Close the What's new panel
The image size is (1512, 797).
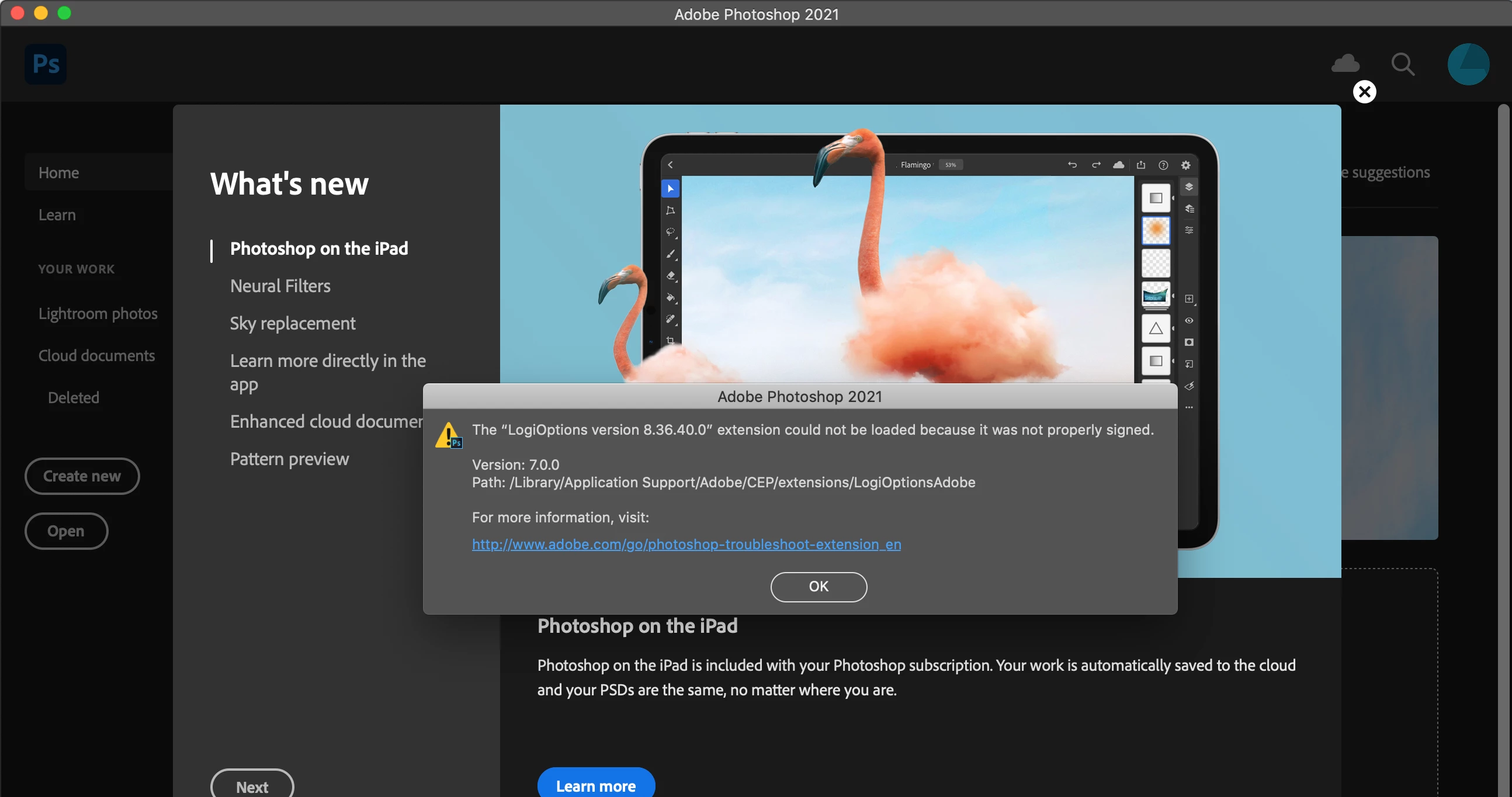pyautogui.click(x=1364, y=92)
